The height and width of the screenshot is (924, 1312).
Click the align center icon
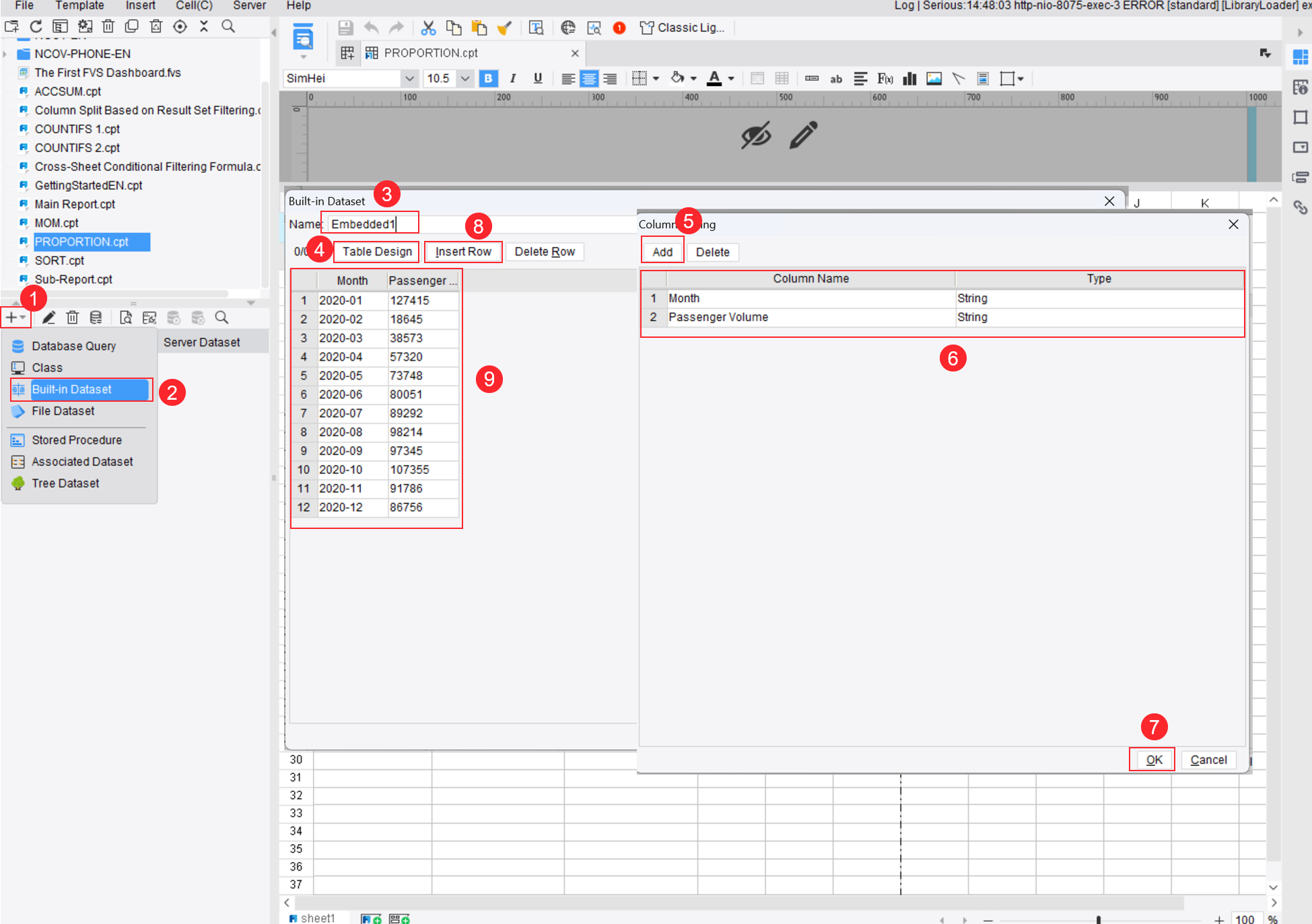pos(589,79)
